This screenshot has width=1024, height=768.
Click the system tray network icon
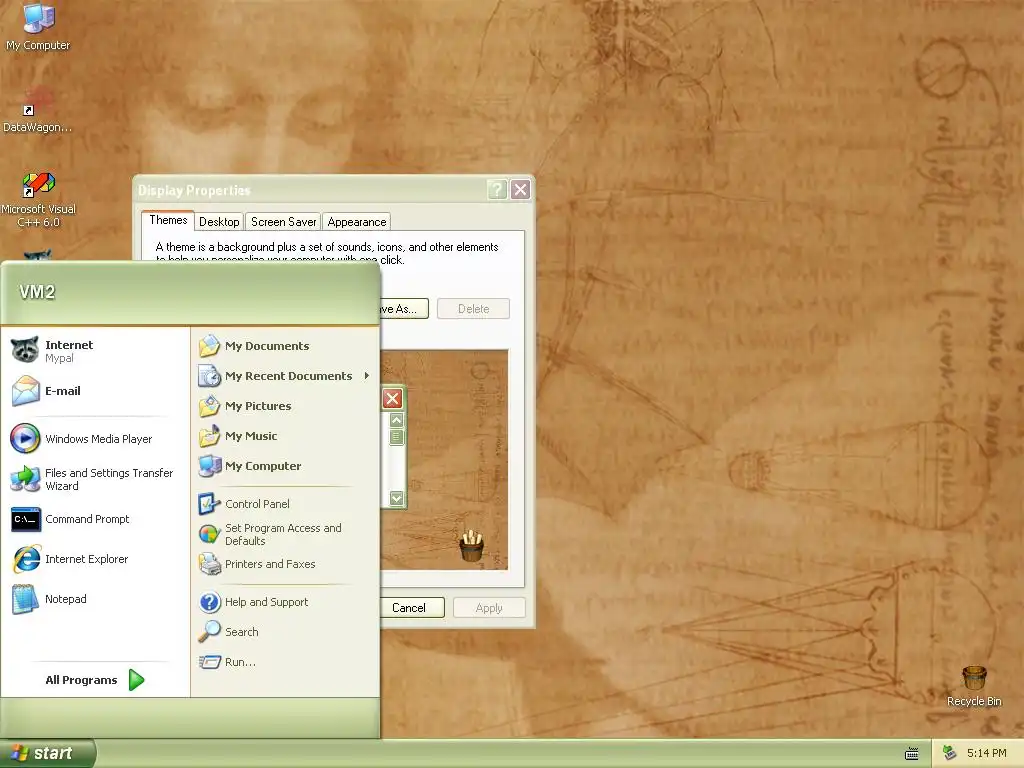click(949, 753)
